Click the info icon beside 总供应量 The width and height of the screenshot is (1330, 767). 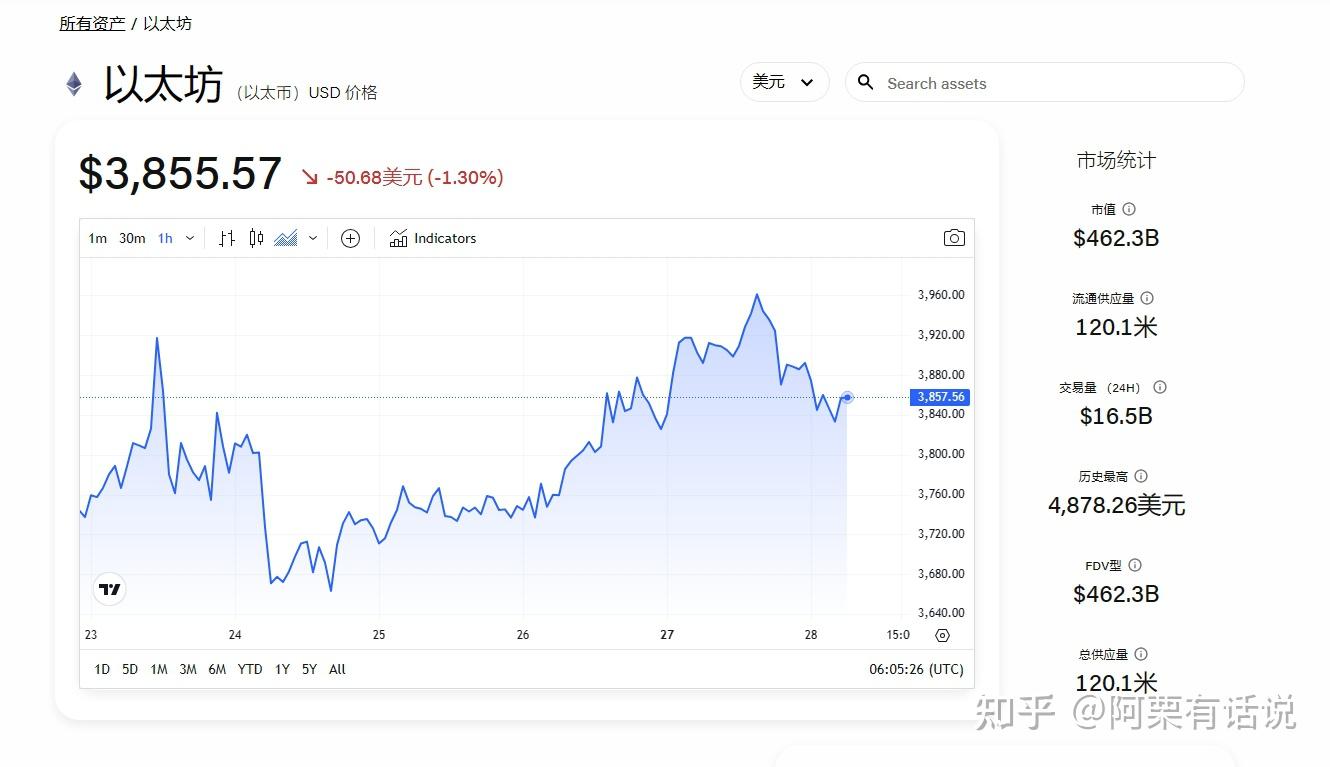point(1141,654)
